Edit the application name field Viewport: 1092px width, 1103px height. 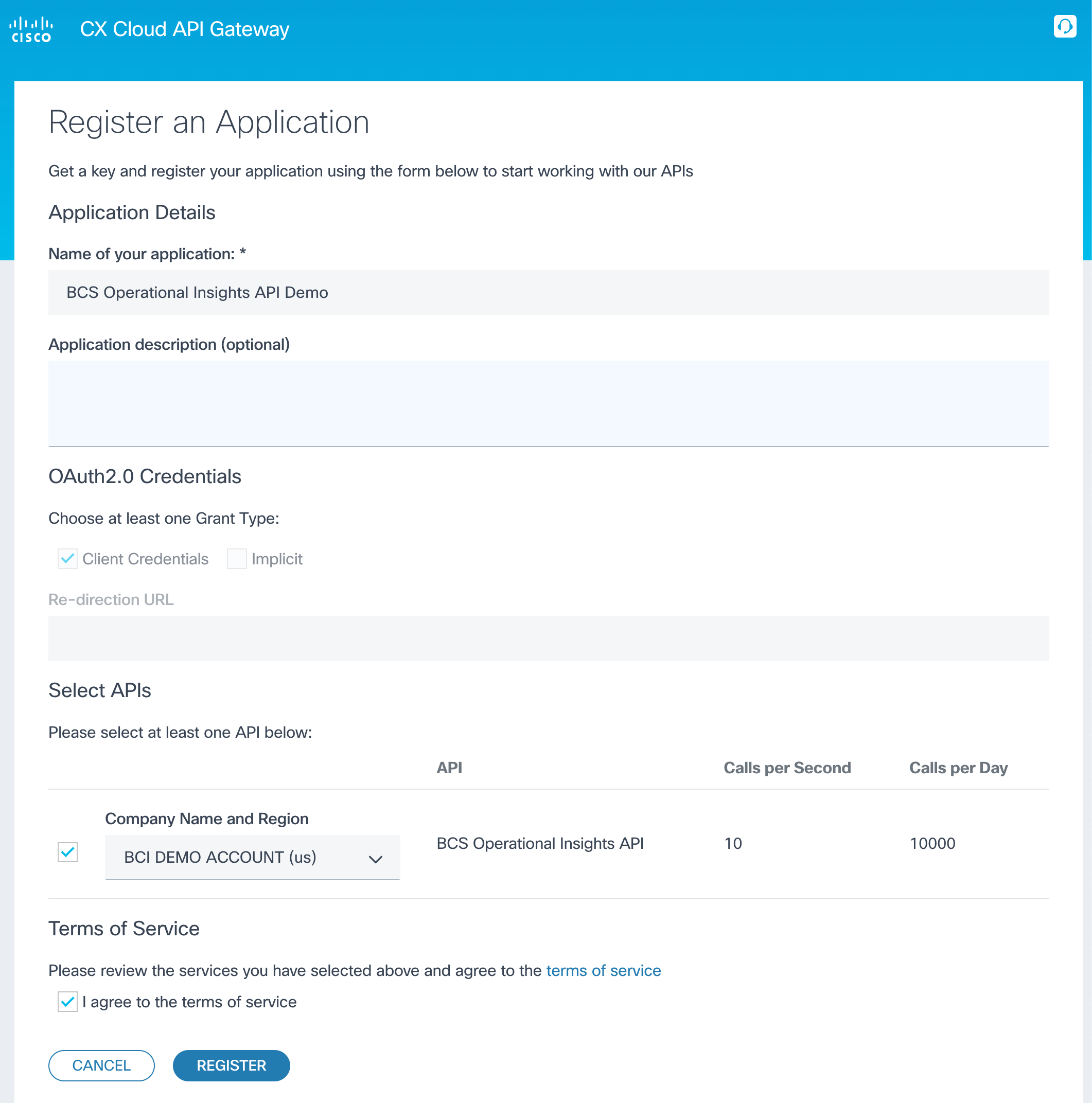coord(548,292)
